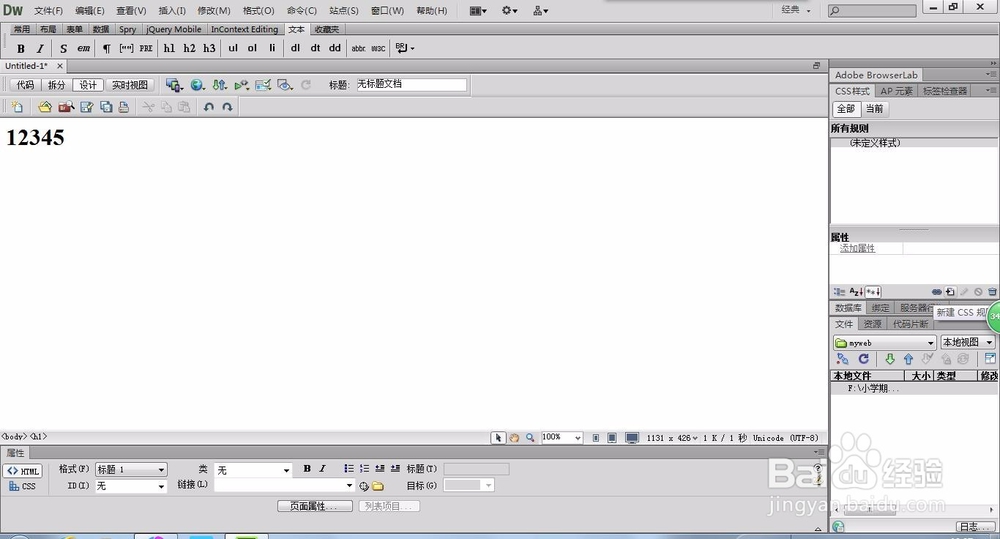The height and width of the screenshot is (539, 1000).
Task: Insert emphasis em tag icon
Action: tap(83, 48)
